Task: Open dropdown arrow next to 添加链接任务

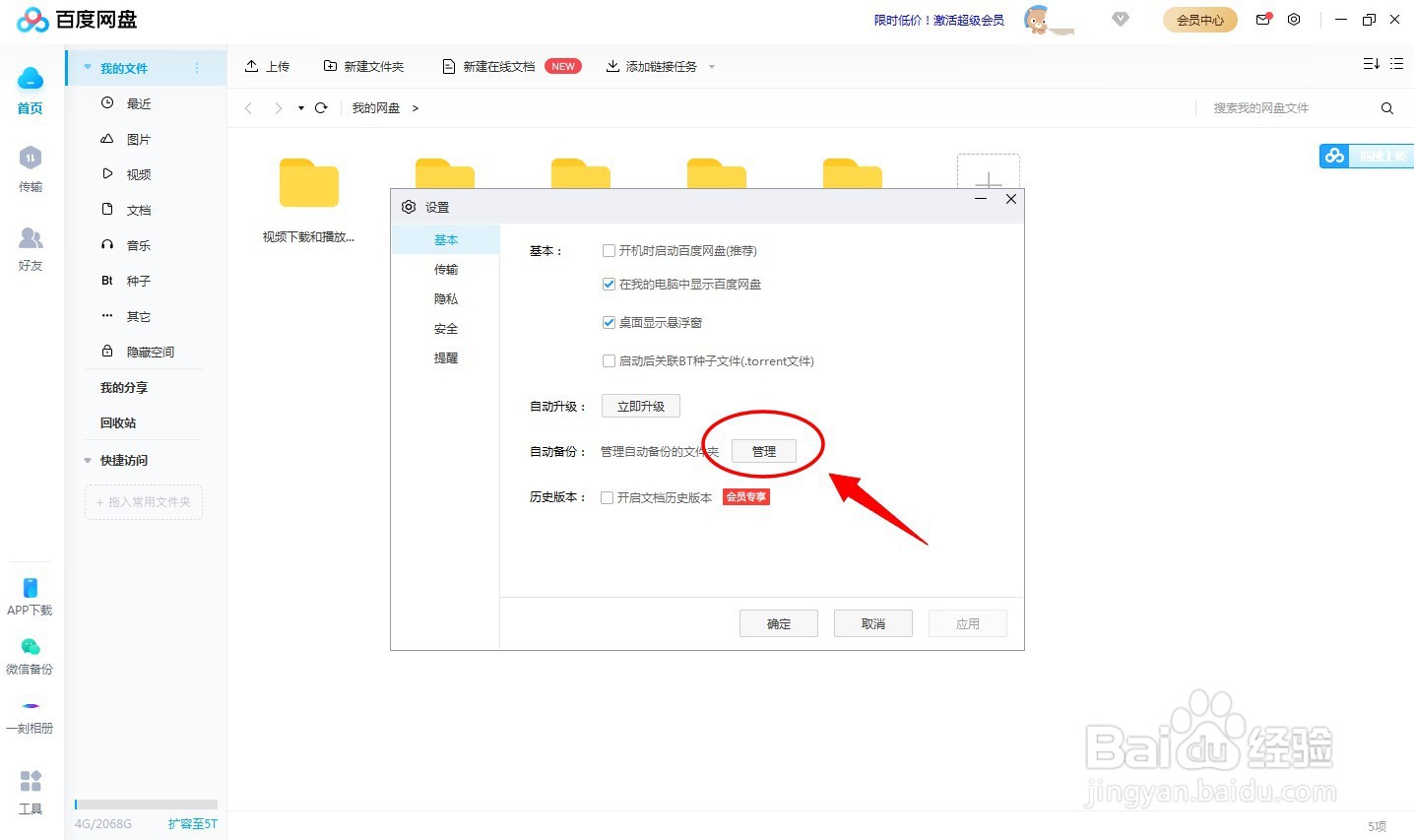Action: point(712,67)
